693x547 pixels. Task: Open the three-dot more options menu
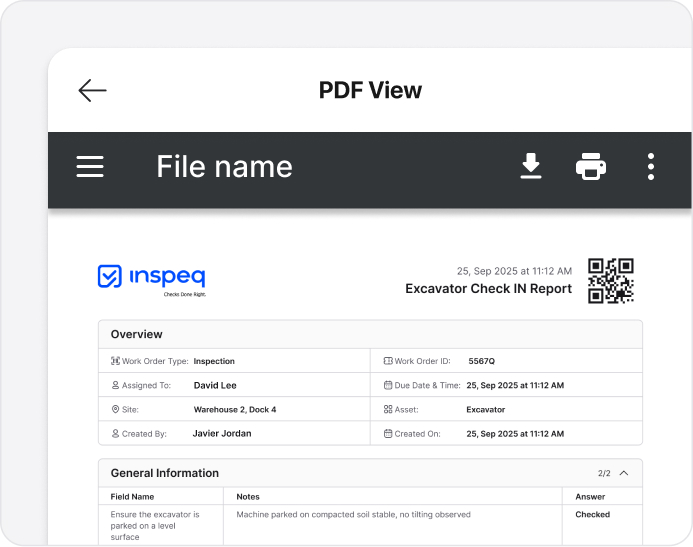coord(651,167)
